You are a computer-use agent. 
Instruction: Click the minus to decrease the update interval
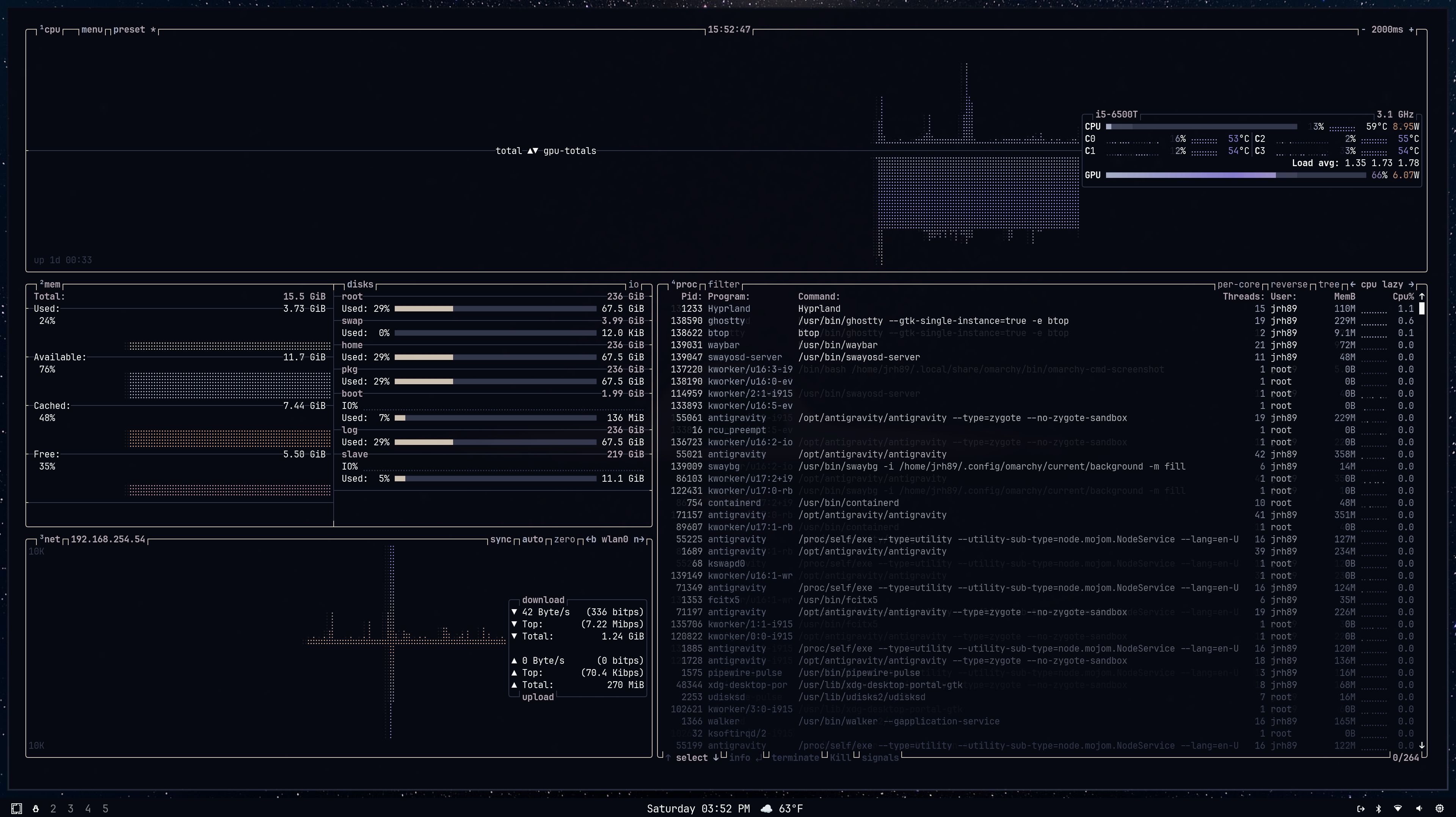click(1363, 30)
